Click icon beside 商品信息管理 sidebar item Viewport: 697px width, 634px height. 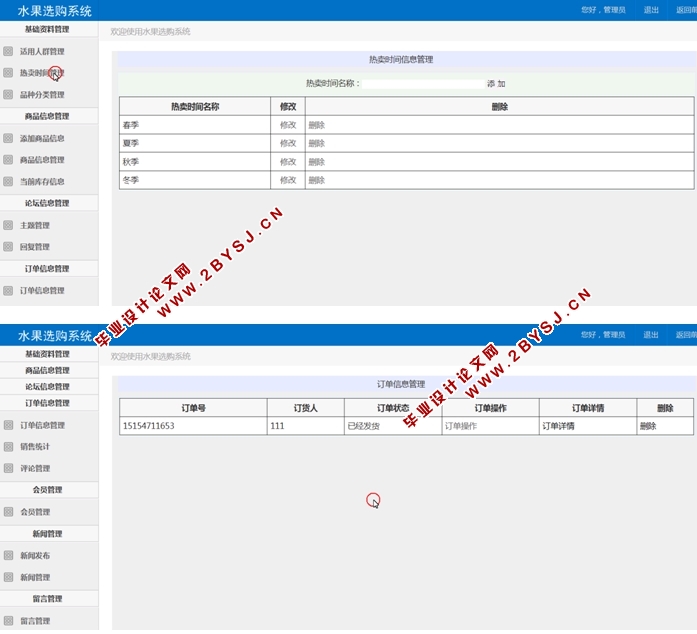click(x=8, y=160)
